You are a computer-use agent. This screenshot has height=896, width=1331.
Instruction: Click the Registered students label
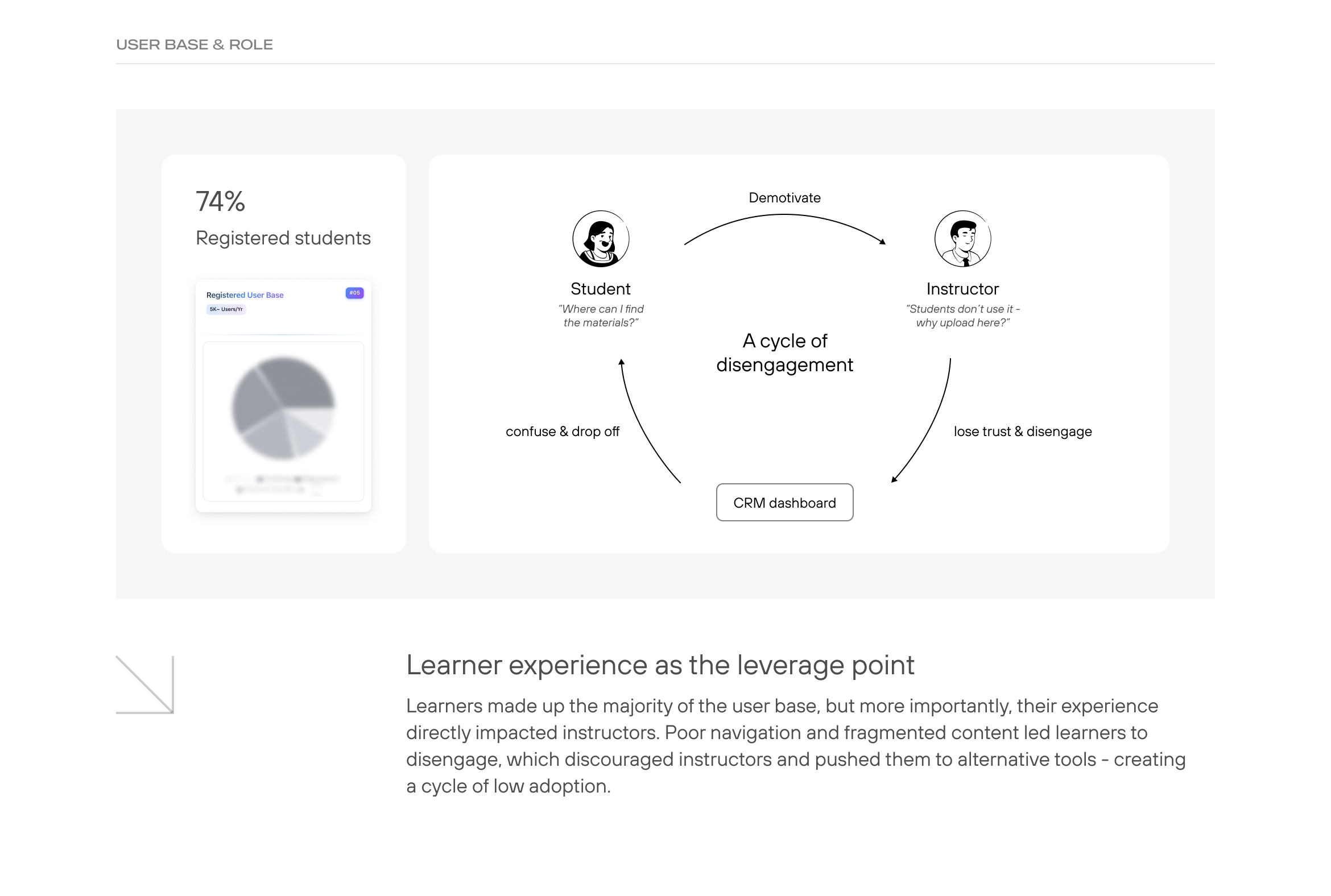point(283,238)
